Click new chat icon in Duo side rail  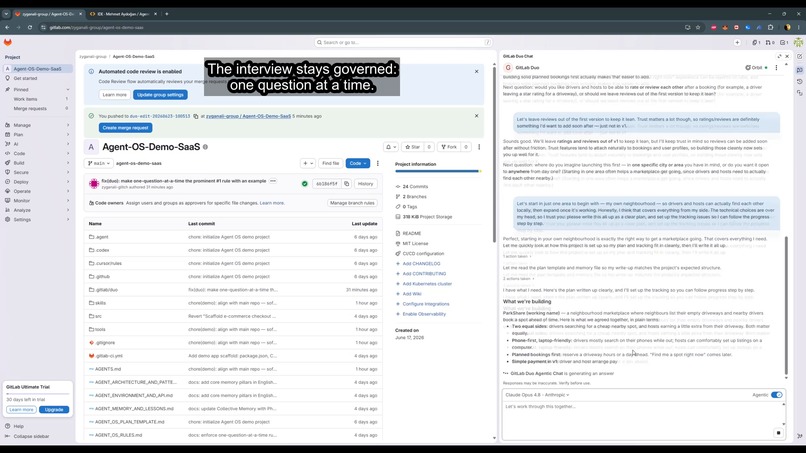[800, 57]
